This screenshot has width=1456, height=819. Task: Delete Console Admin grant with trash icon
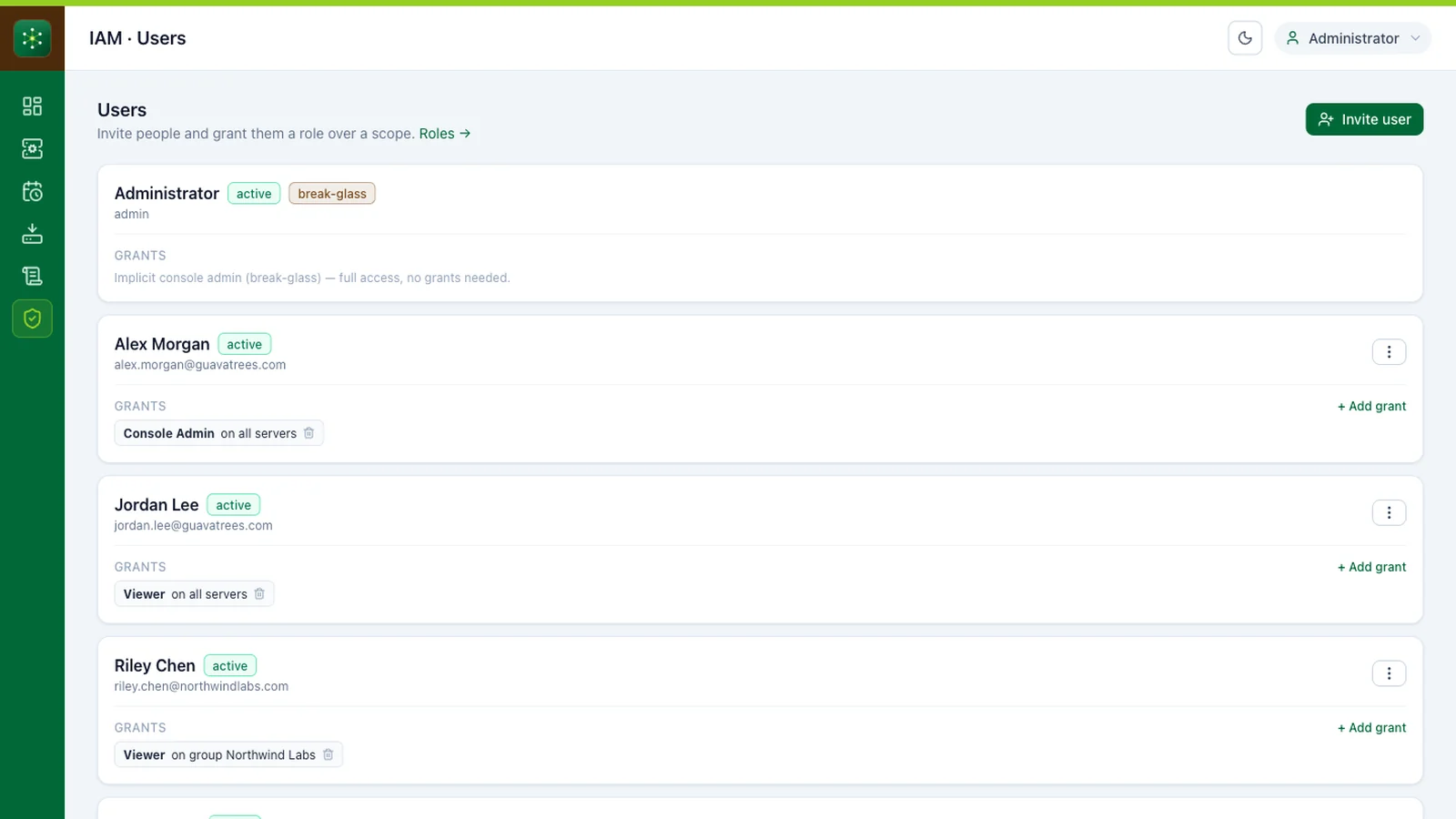308,433
